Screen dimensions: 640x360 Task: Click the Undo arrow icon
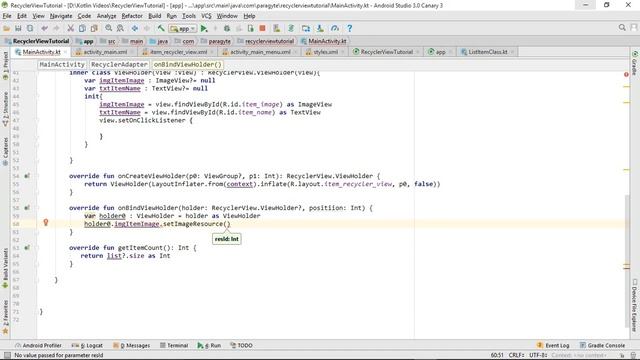pyautogui.click(x=44, y=28)
